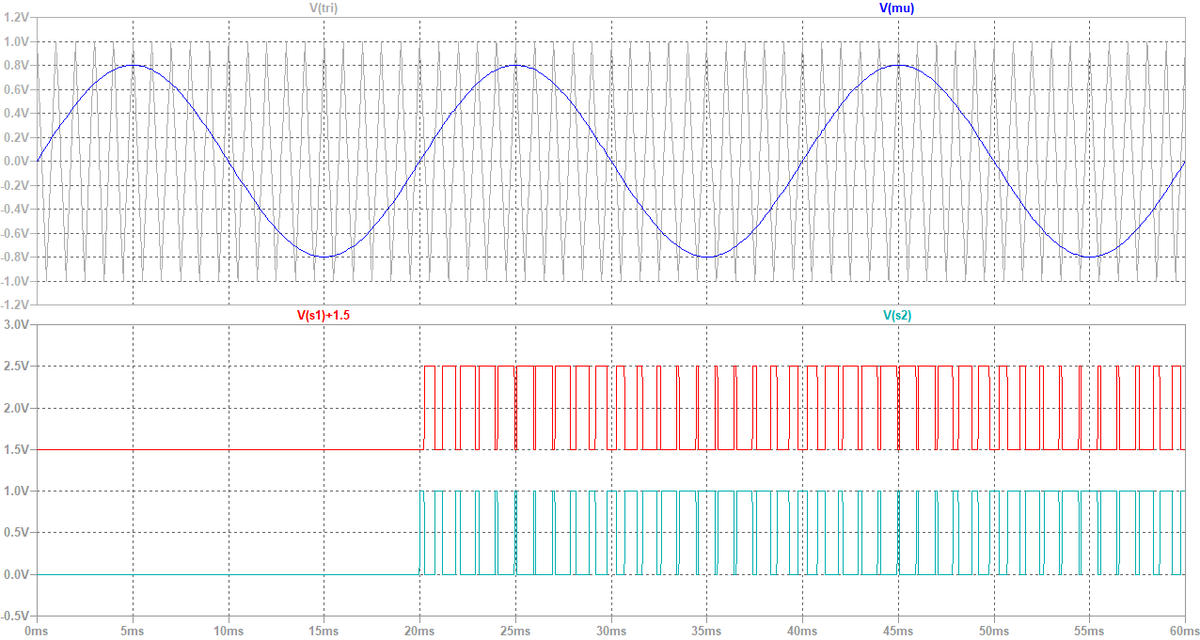Click the 0ms time axis label
The height and width of the screenshot is (640, 1200).
pyautogui.click(x=37, y=632)
